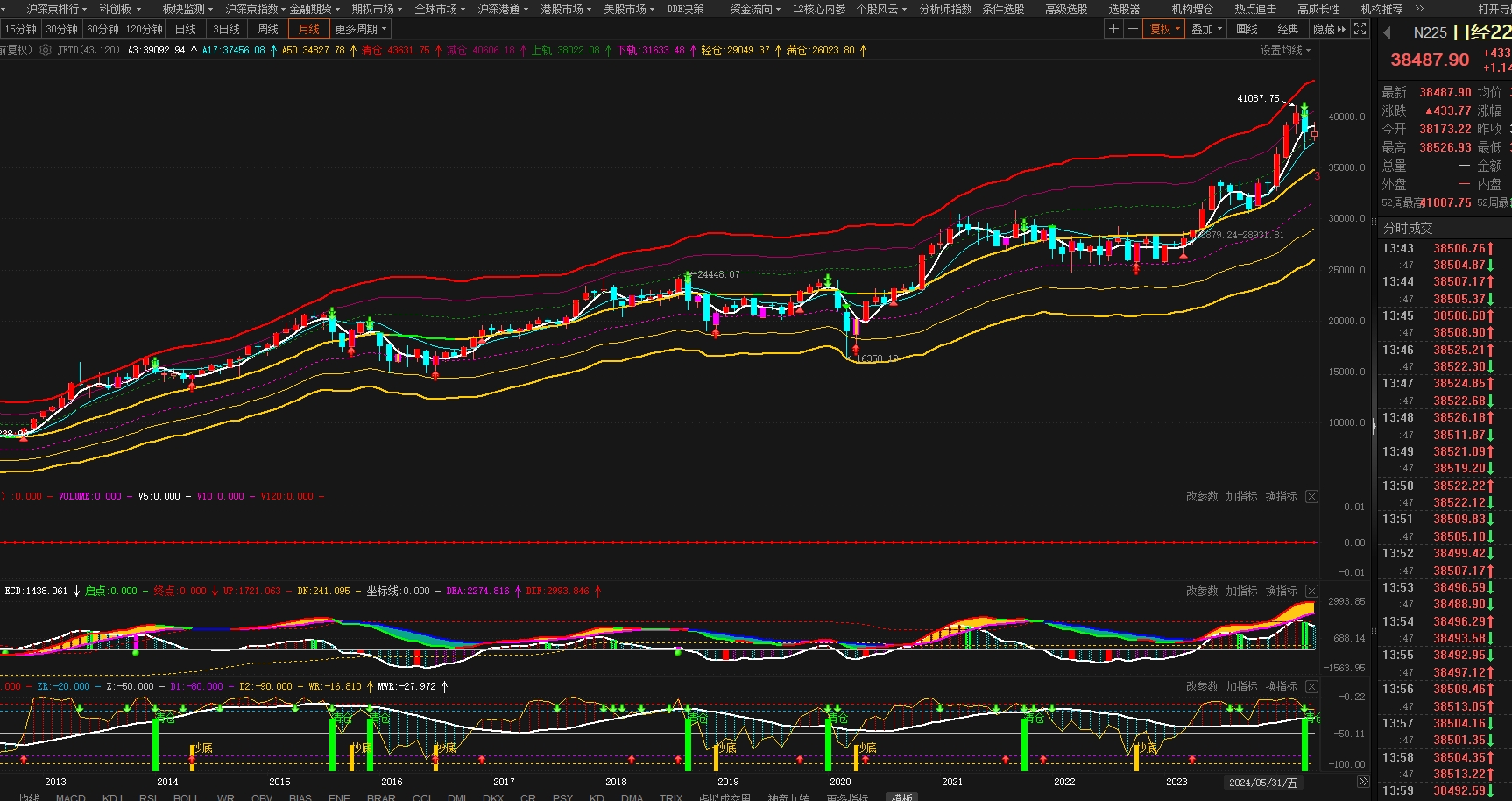Click 加指标 in ECD panel

click(1241, 591)
